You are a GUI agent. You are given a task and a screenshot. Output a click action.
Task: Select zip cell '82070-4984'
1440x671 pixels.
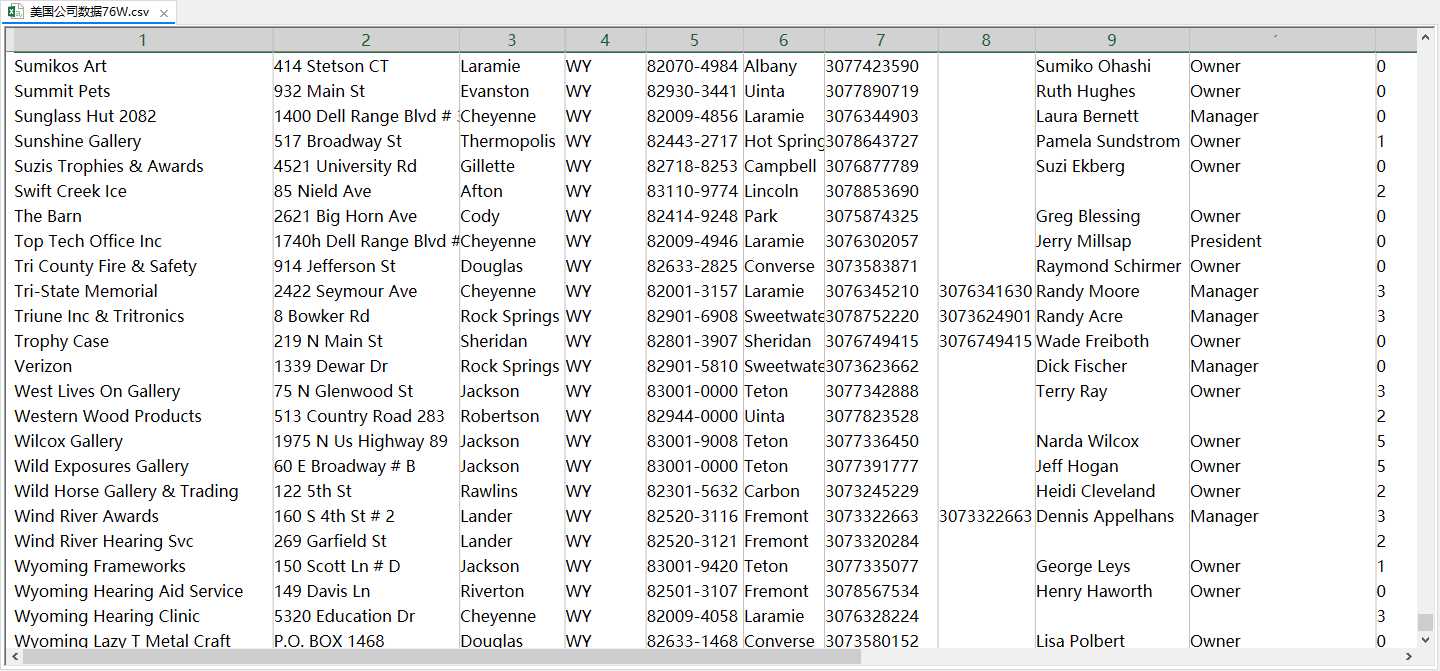pyautogui.click(x=694, y=66)
